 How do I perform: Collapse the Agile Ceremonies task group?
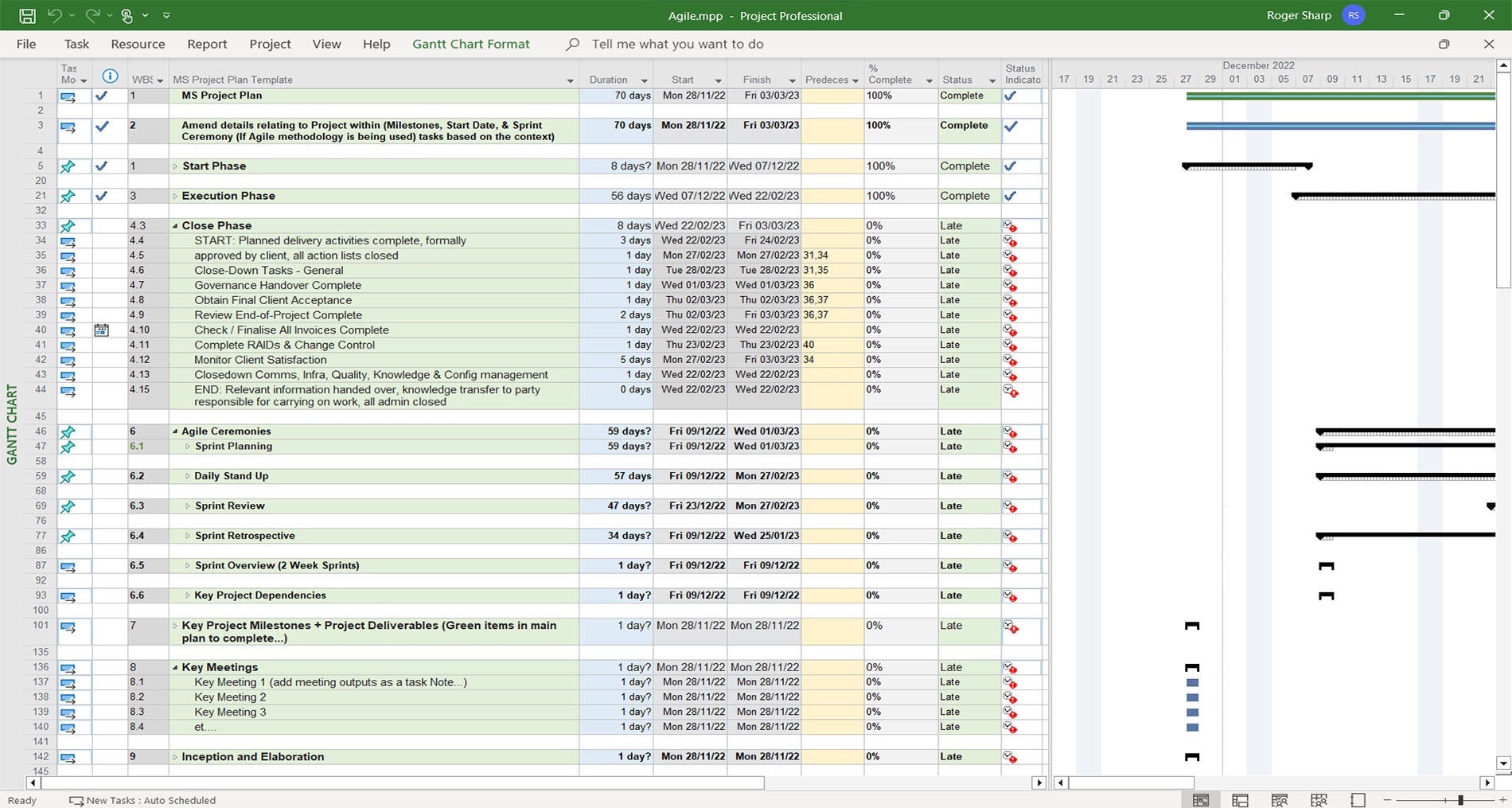coord(174,431)
